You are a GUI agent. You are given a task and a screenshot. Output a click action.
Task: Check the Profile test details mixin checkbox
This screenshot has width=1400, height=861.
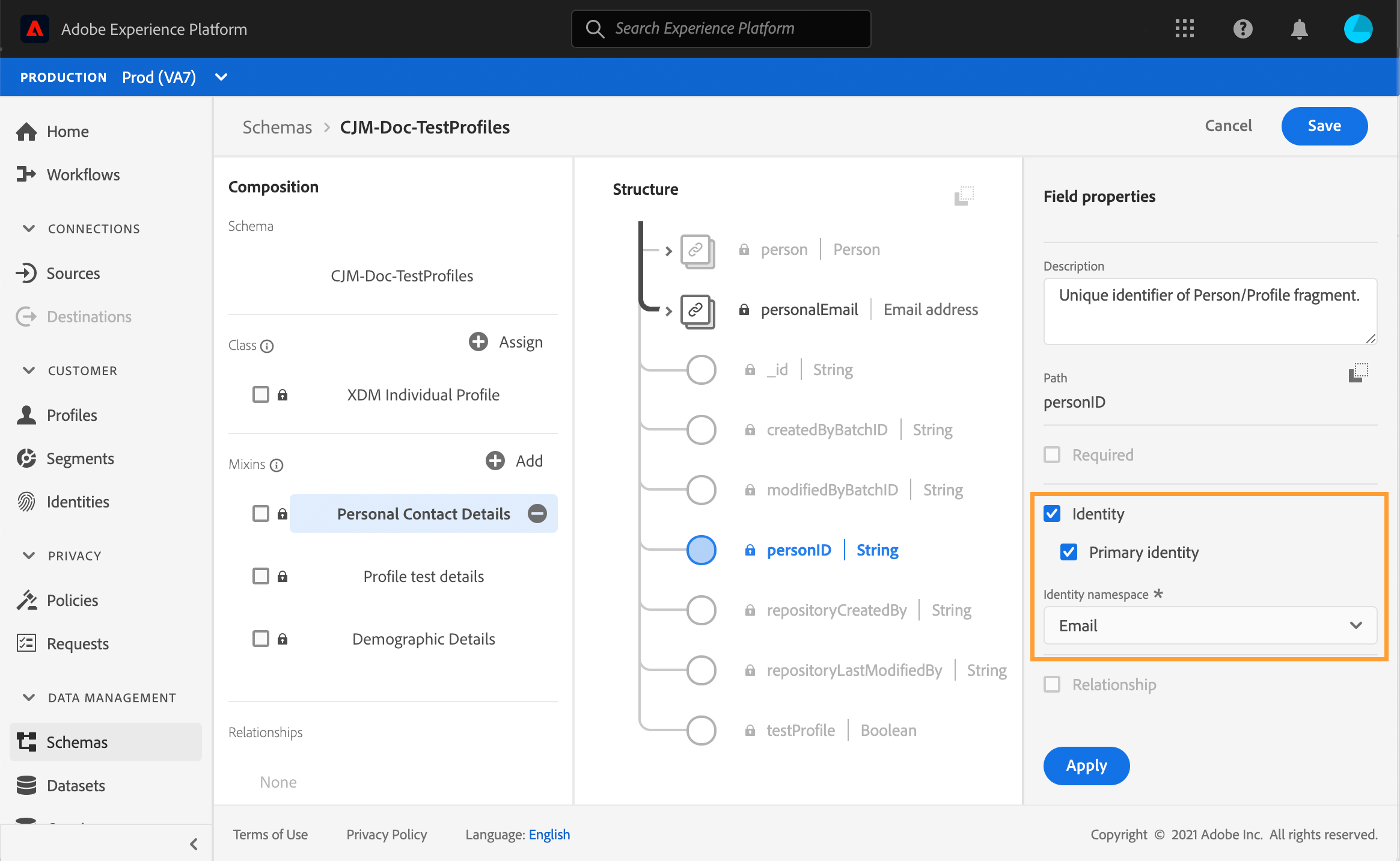(261, 576)
